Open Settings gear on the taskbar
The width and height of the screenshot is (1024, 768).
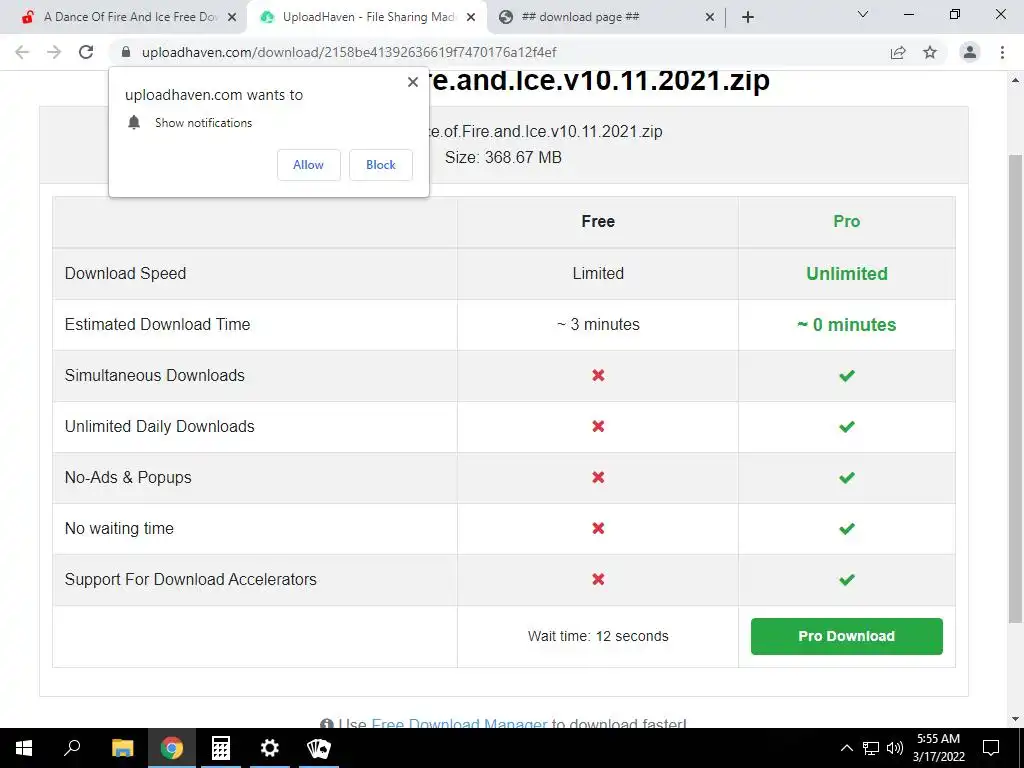270,748
